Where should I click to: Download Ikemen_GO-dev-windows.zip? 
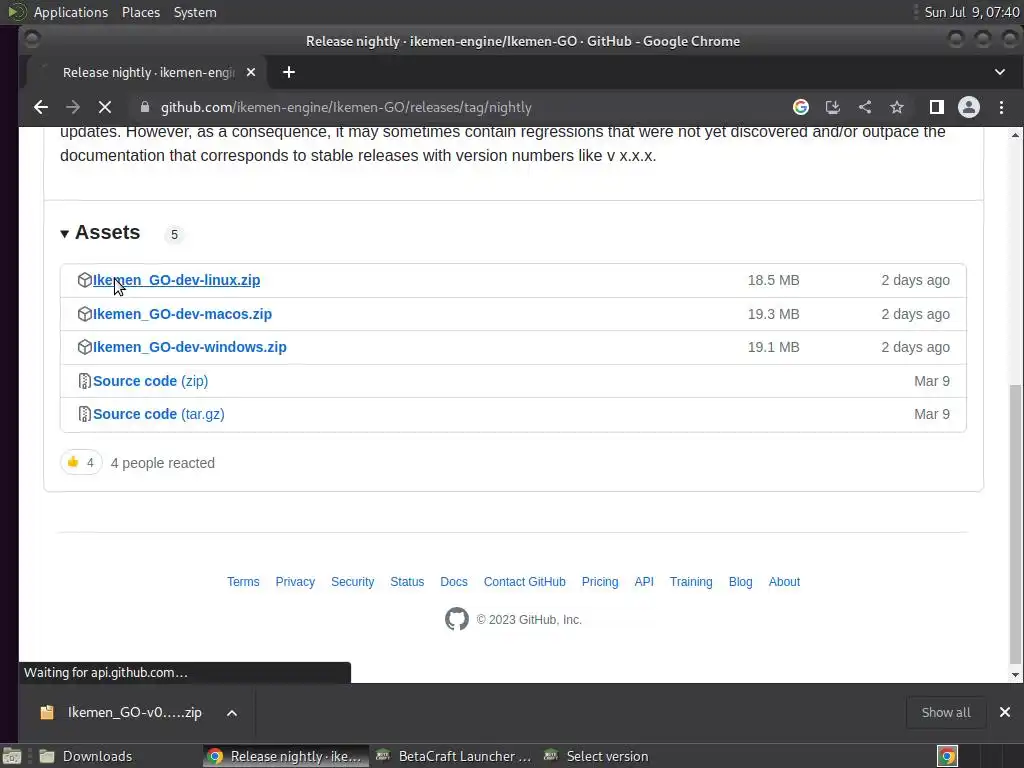tap(189, 347)
